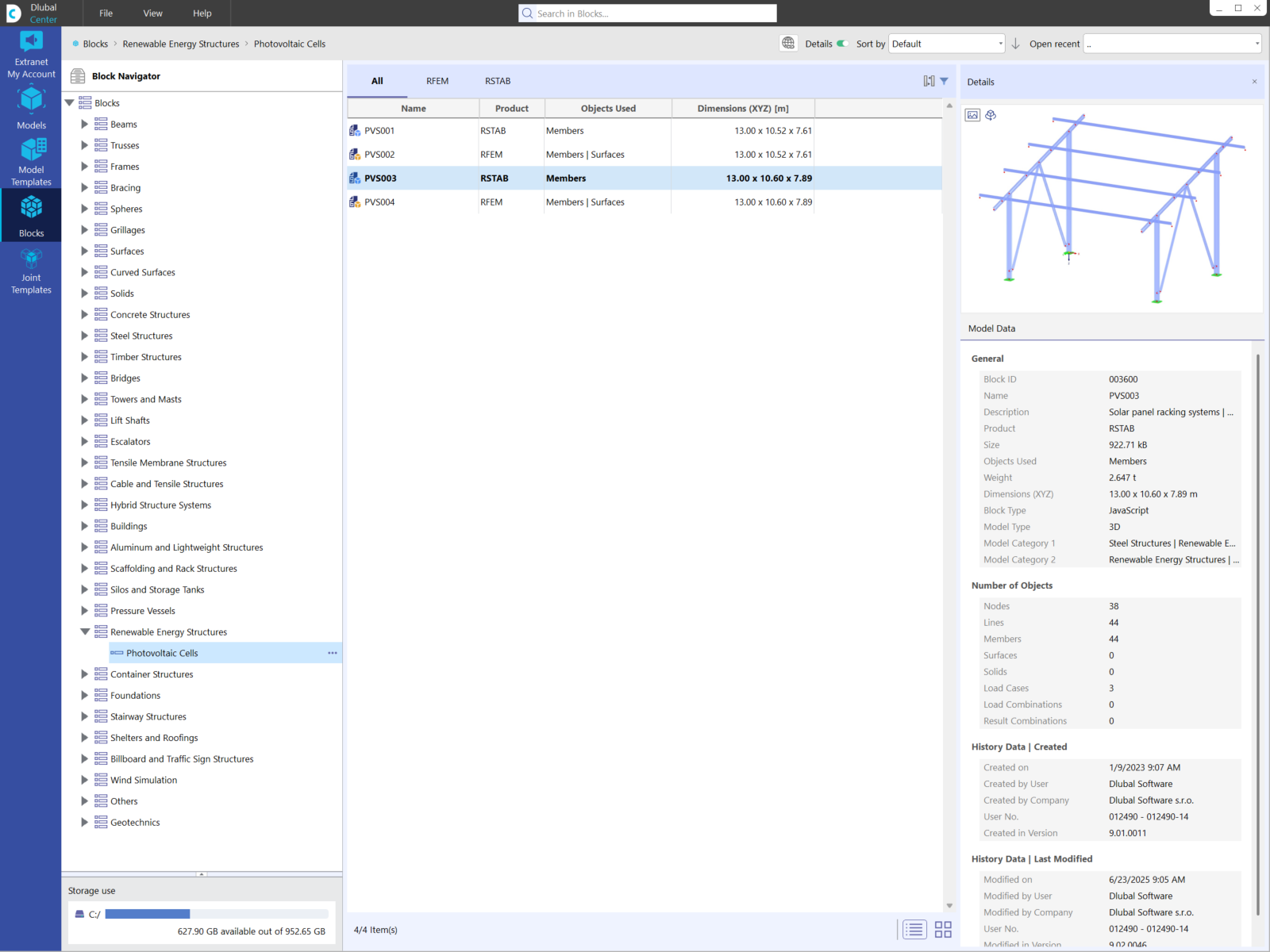This screenshot has height=952, width=1270.
Task: Select the PVS001 block row
Action: (413, 130)
